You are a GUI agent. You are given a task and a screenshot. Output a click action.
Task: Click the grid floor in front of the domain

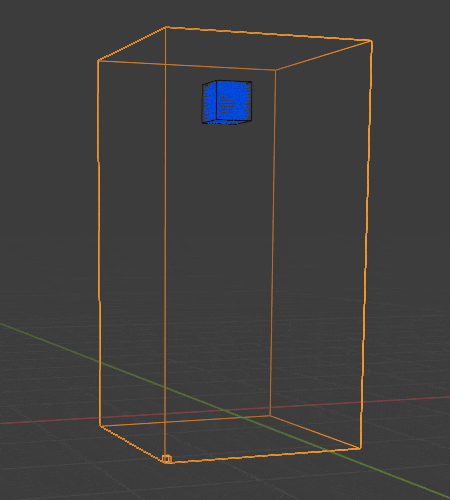pyautogui.click(x=233, y=480)
